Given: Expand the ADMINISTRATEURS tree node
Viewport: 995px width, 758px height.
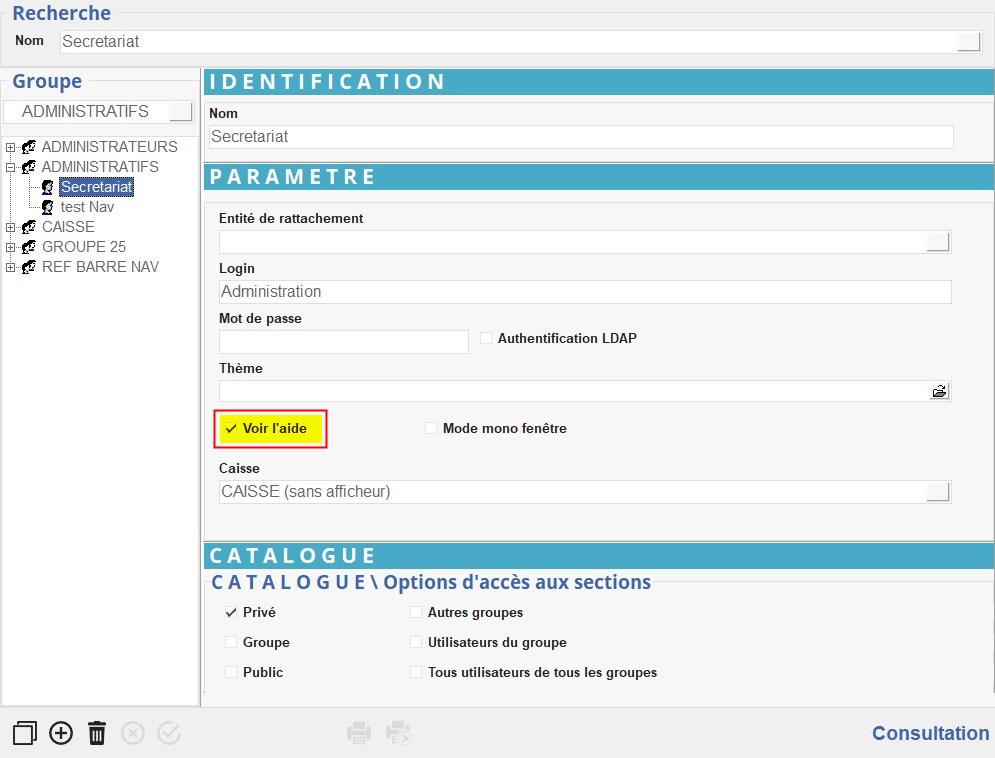Looking at the screenshot, I should click(x=11, y=147).
